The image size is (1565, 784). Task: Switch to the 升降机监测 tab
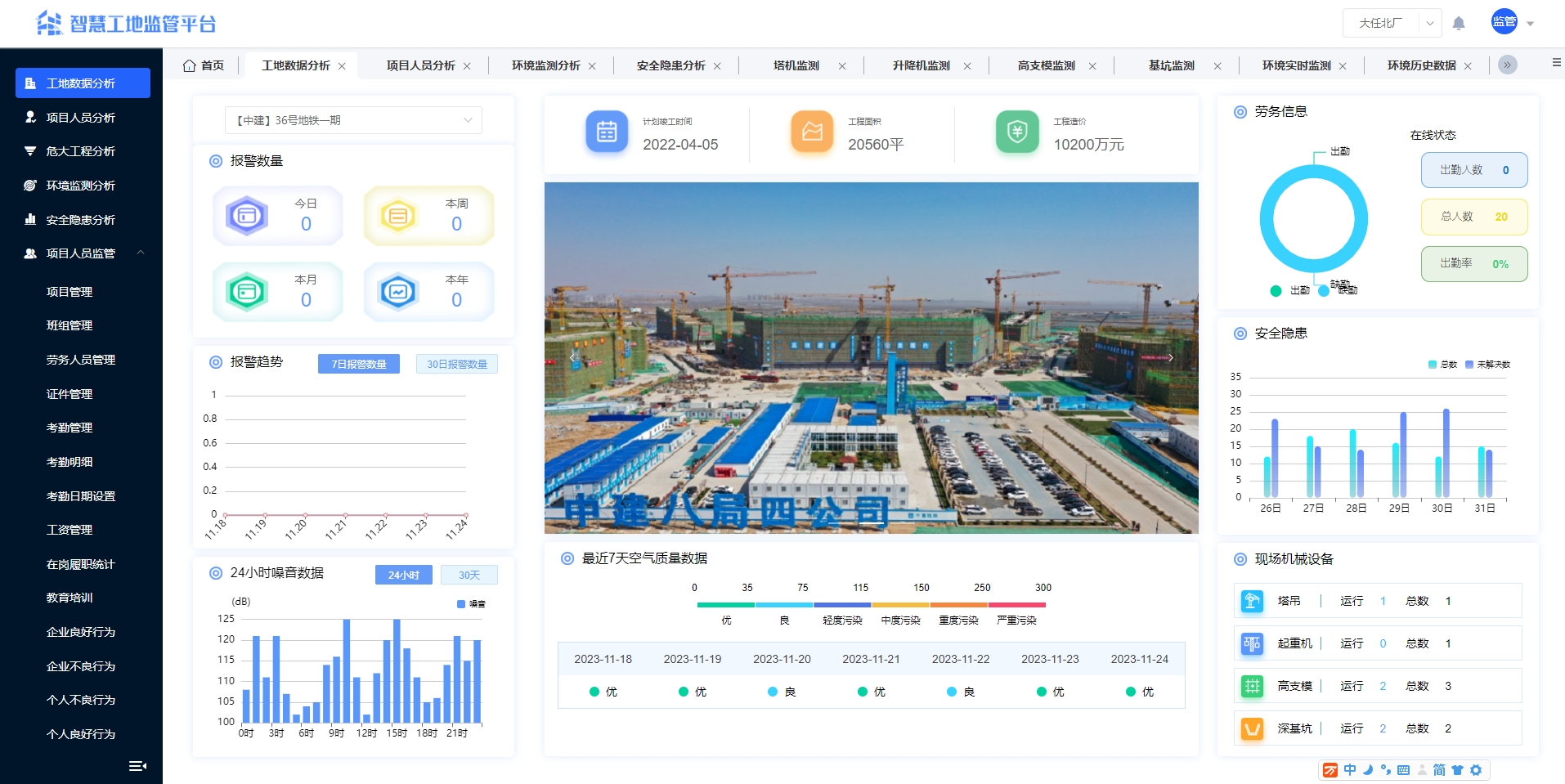(922, 65)
